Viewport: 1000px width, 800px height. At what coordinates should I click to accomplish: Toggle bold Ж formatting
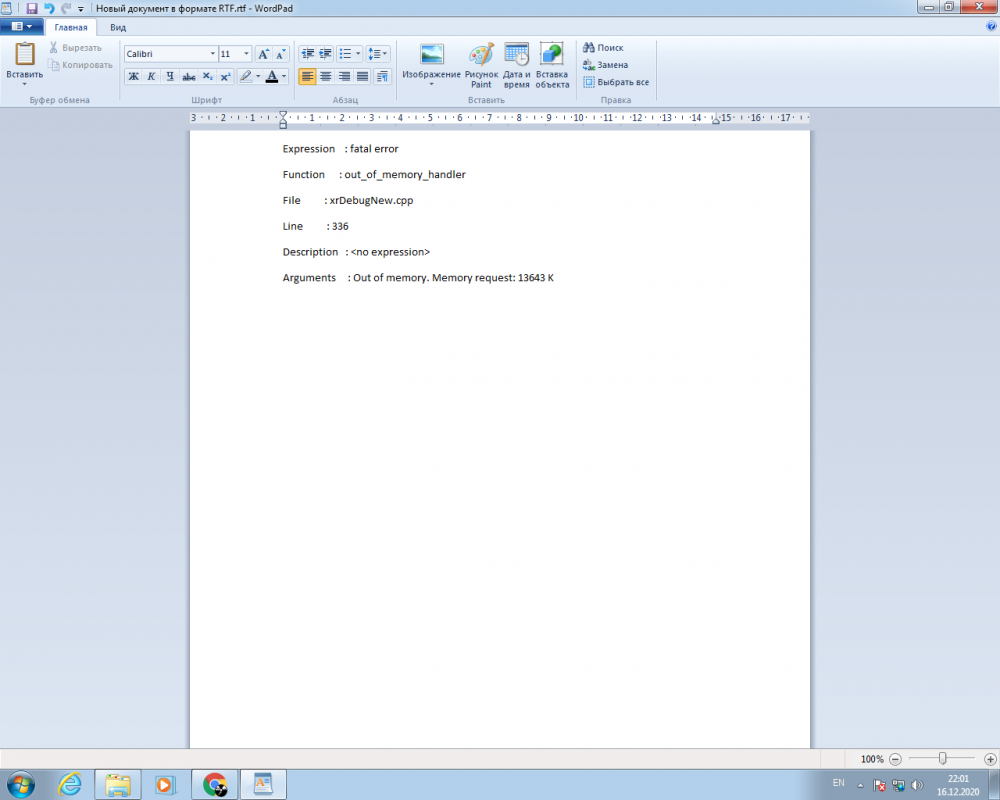(133, 77)
